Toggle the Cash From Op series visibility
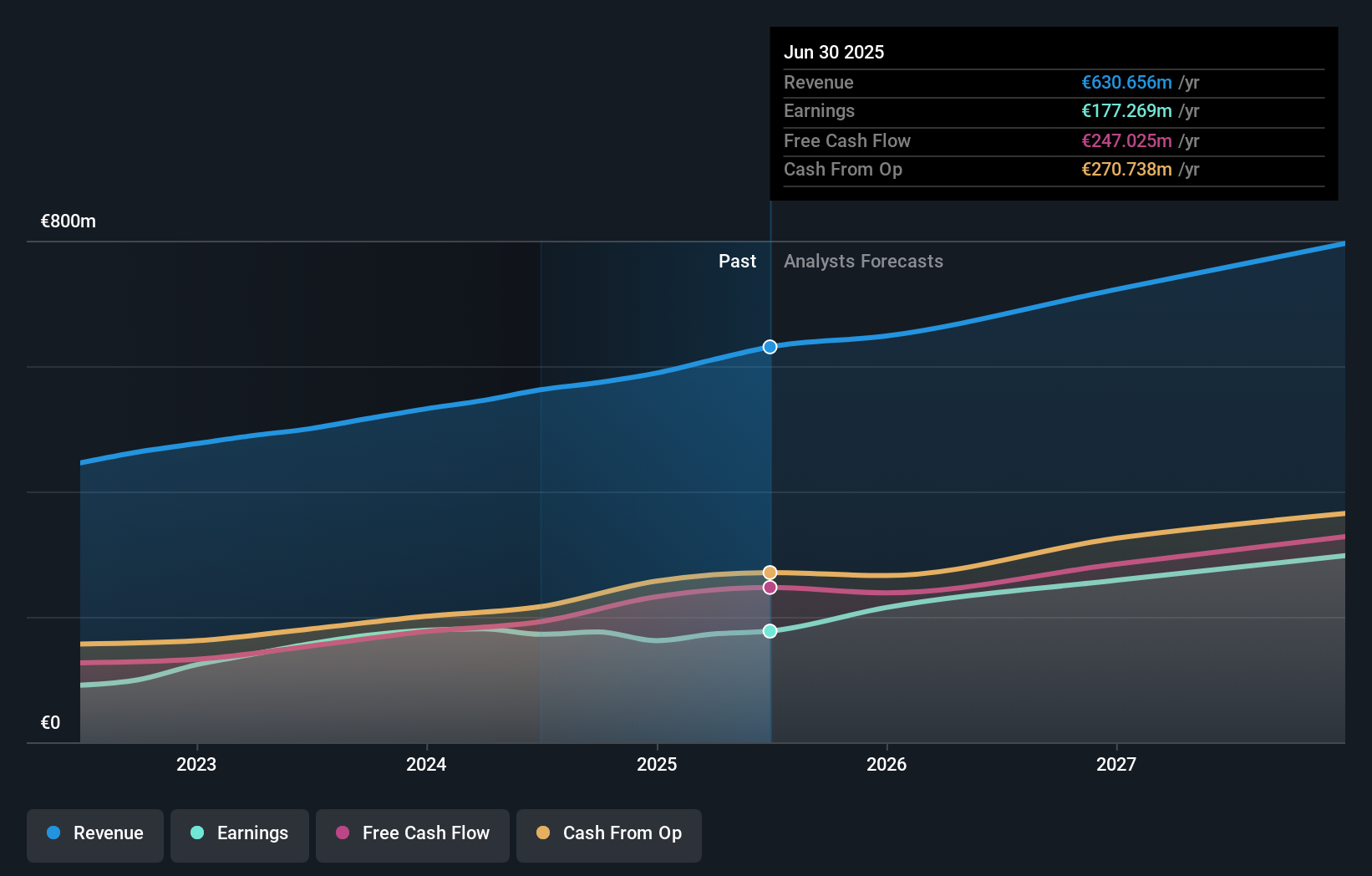 click(x=609, y=833)
